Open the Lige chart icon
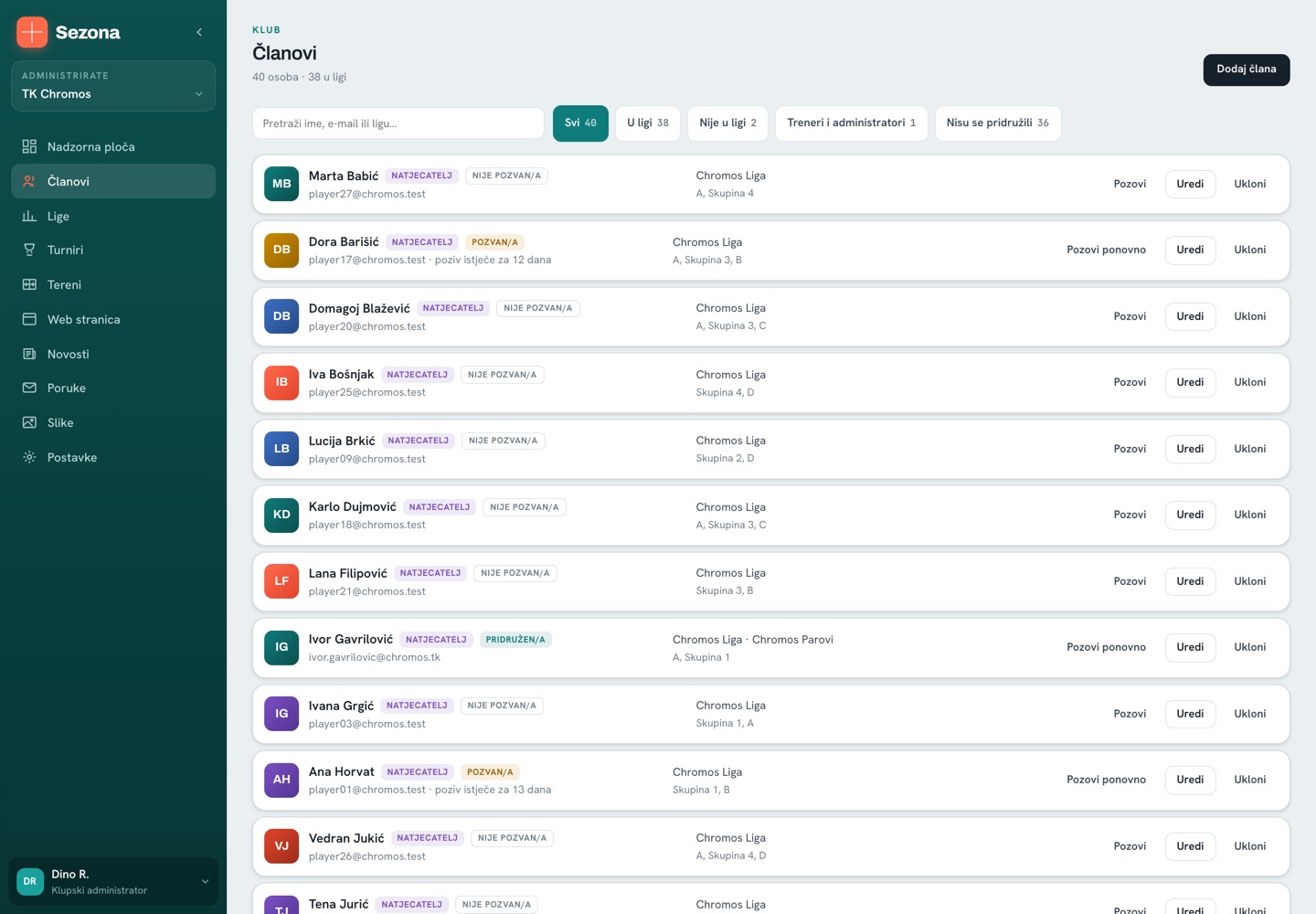This screenshot has height=914, width=1316. [29, 216]
